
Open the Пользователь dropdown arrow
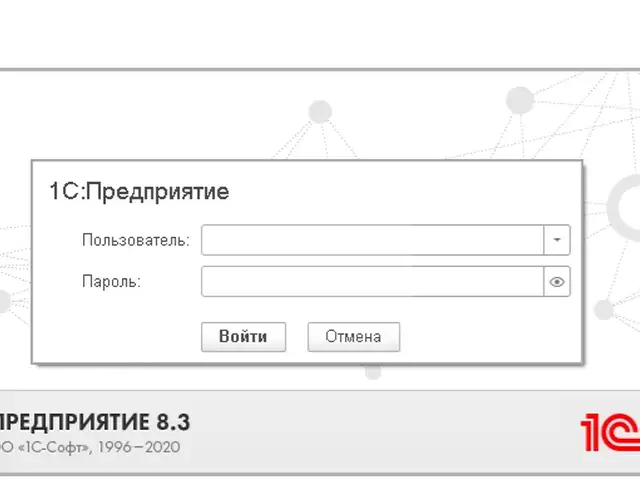557,240
